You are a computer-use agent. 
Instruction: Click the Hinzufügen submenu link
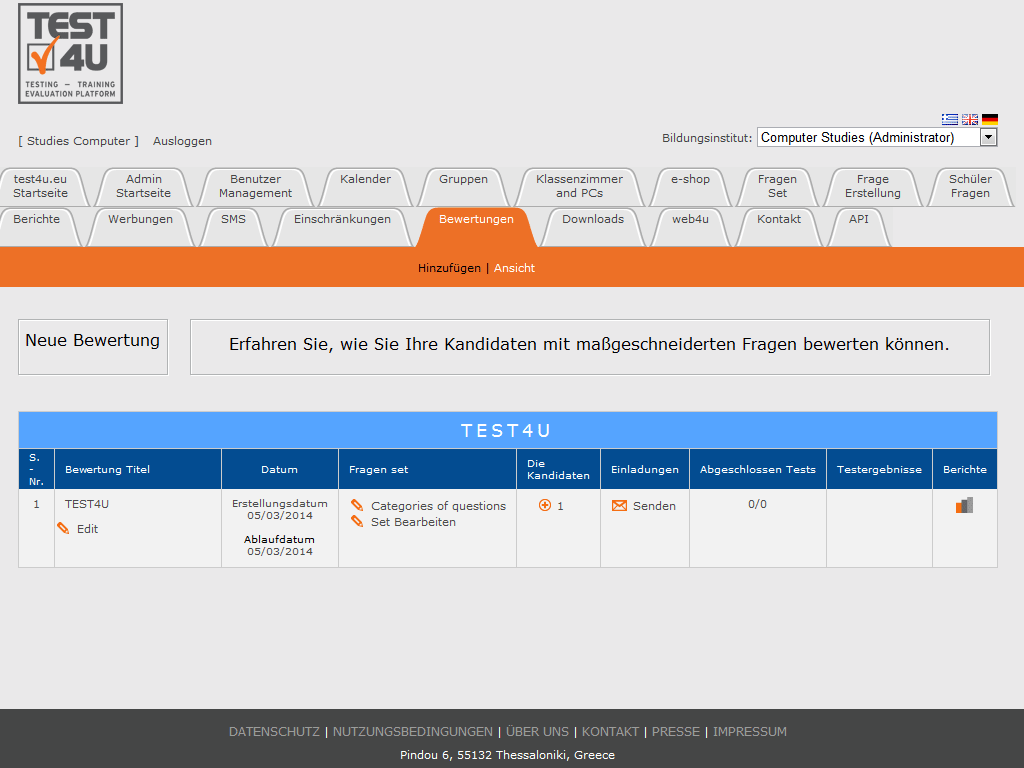coord(449,268)
